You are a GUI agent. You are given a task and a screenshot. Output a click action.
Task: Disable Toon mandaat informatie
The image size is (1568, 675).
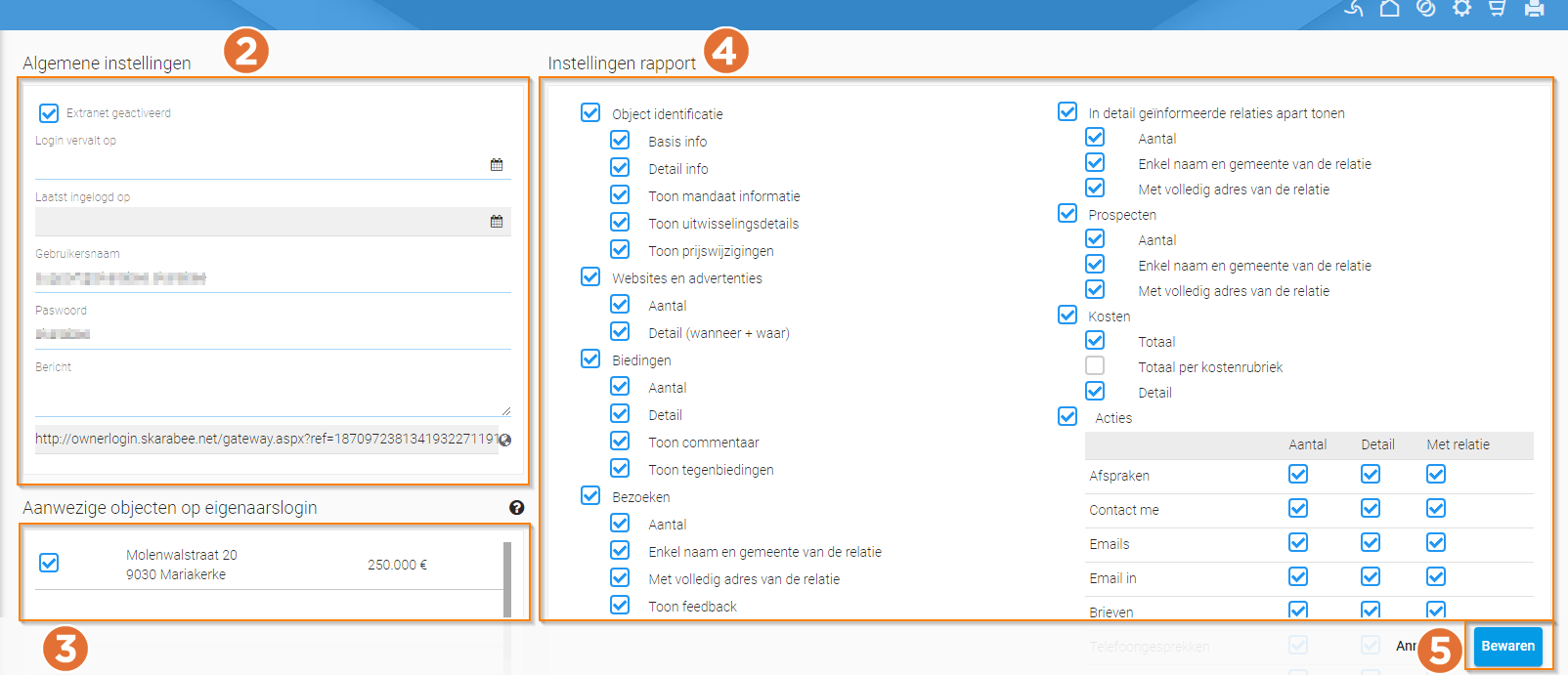click(x=620, y=194)
